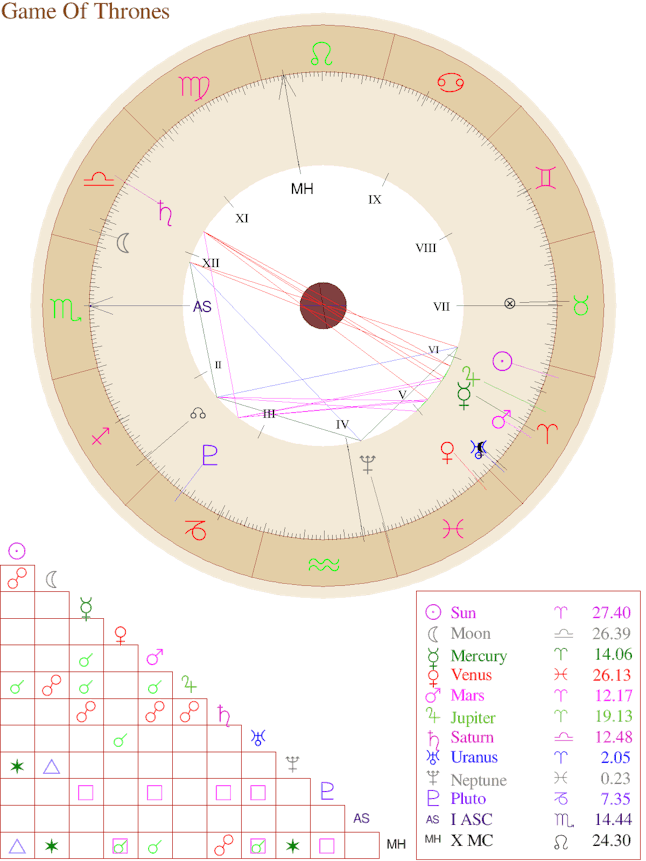The height and width of the screenshot is (861, 646).
Task: Click the MH label inside the inner circle
Action: click(302, 189)
